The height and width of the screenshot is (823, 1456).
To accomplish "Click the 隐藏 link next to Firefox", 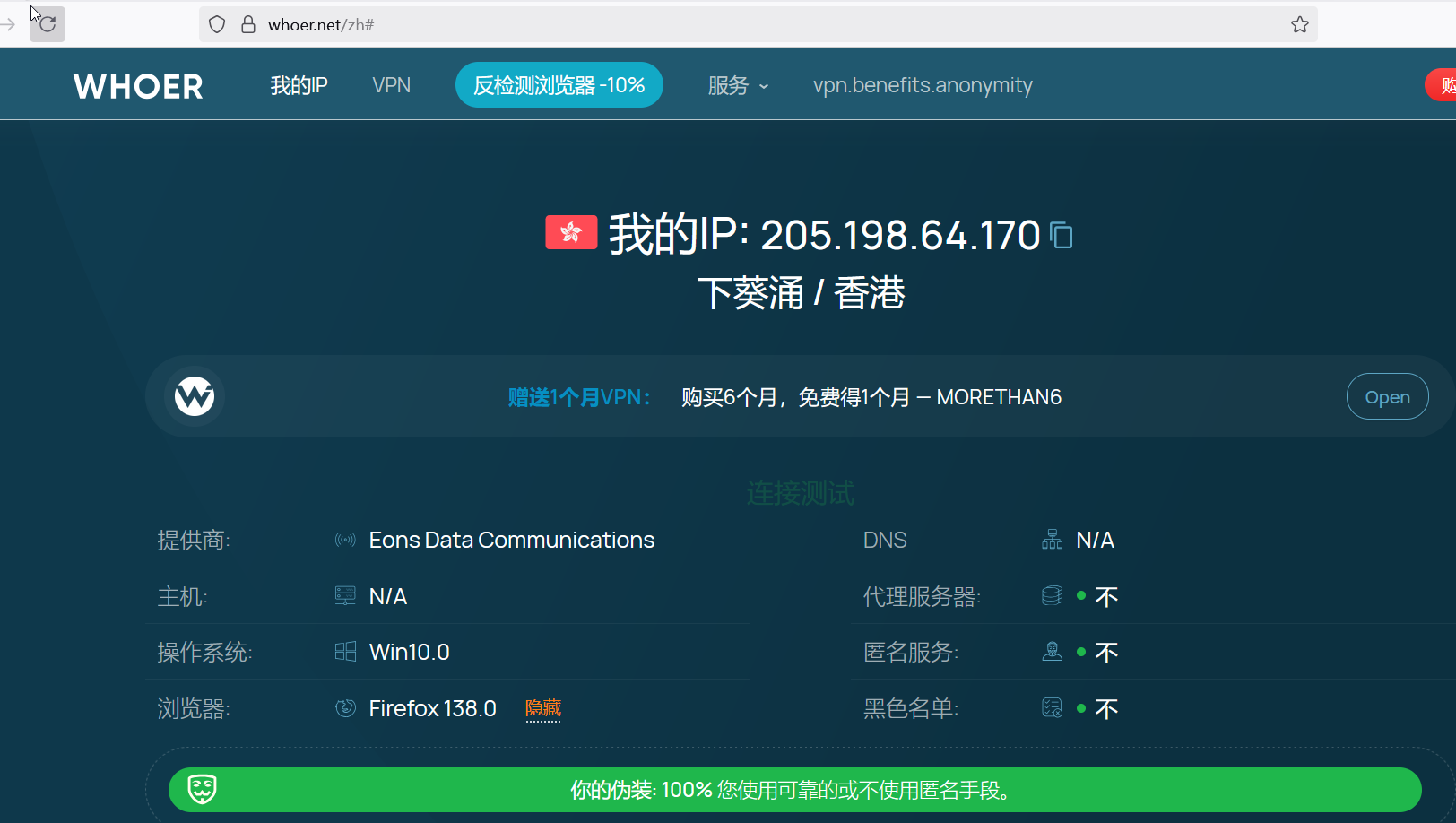I will [x=543, y=708].
